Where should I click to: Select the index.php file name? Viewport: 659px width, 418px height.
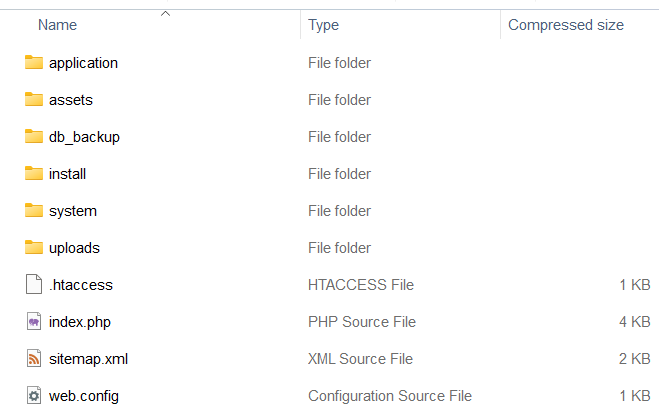[80, 322]
